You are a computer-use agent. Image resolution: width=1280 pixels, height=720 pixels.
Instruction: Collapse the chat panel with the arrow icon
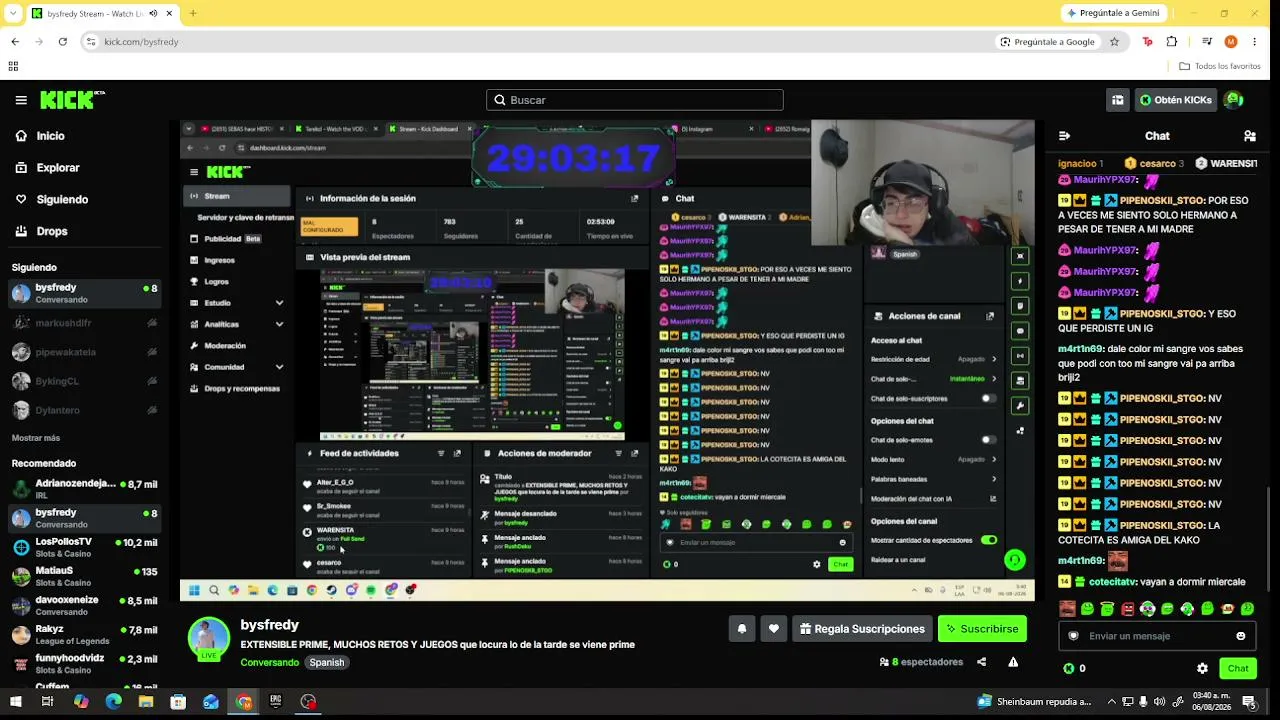pos(1064,136)
